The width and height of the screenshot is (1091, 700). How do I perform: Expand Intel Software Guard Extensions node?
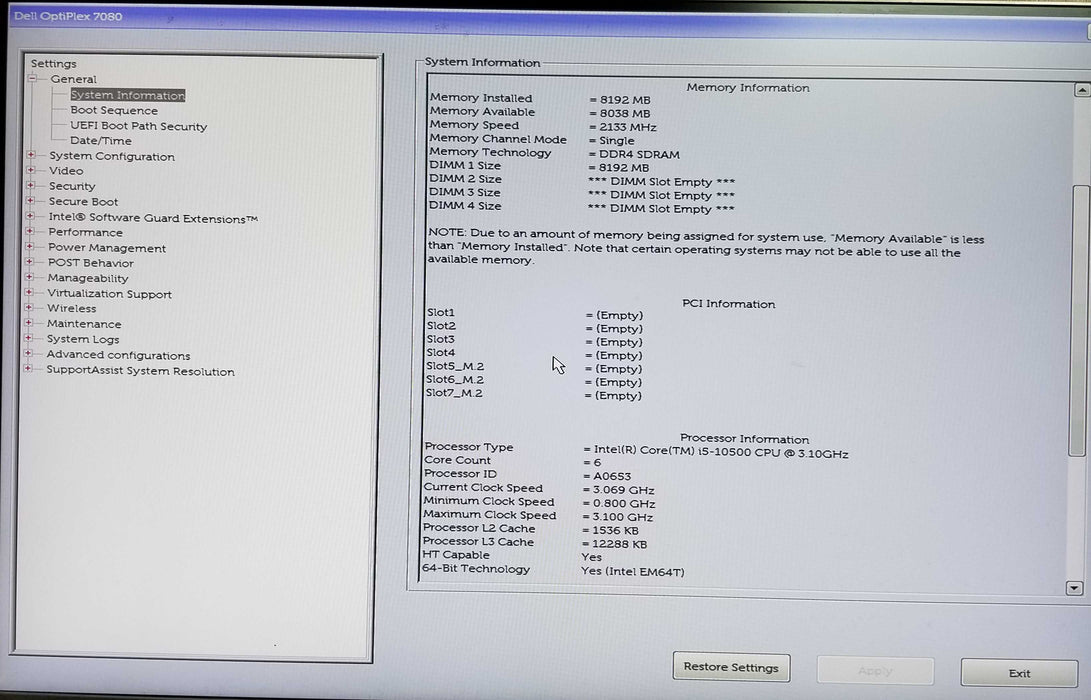(x=31, y=216)
